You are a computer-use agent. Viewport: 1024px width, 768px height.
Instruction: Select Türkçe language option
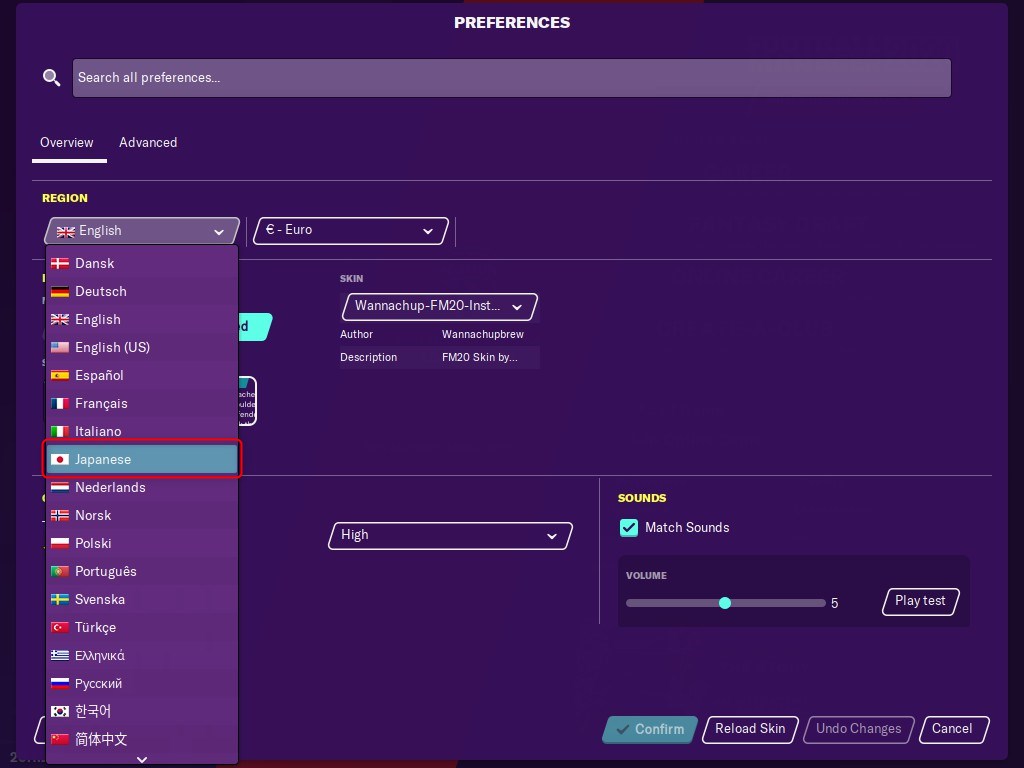(142, 628)
